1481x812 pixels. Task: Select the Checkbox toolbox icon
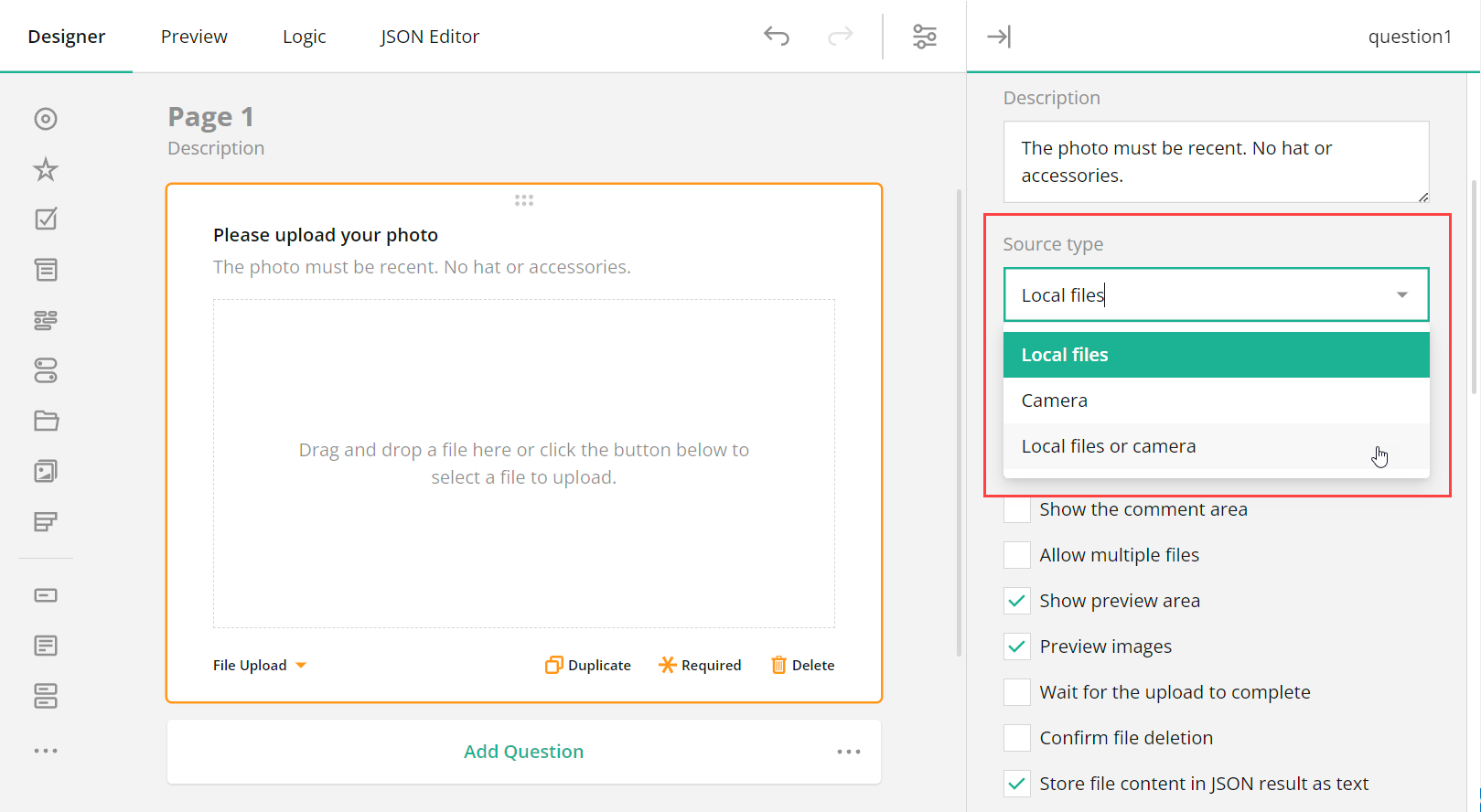[46, 219]
